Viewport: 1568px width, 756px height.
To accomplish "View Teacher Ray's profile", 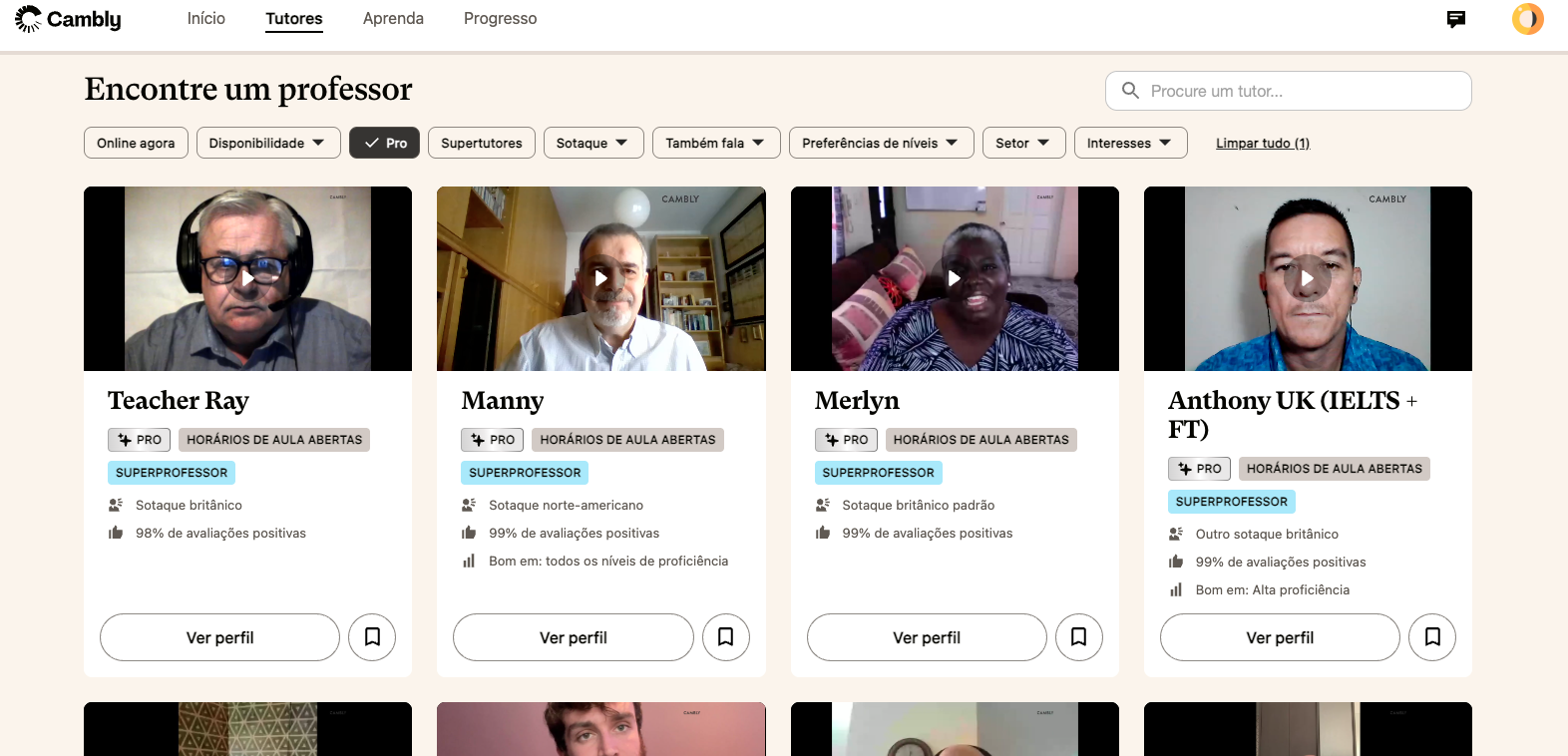I will 219,637.
